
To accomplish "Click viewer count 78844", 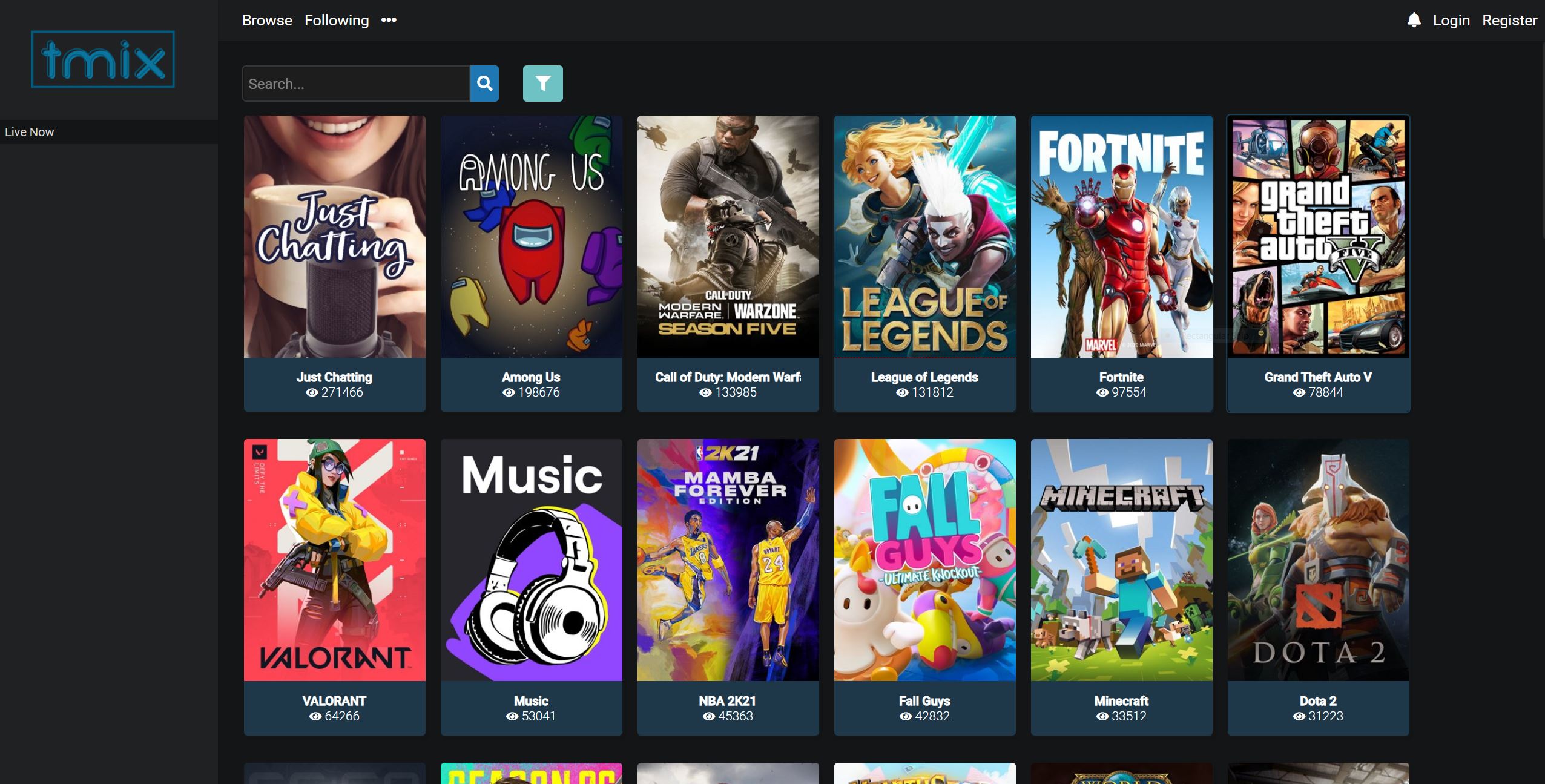I will (x=1326, y=392).
